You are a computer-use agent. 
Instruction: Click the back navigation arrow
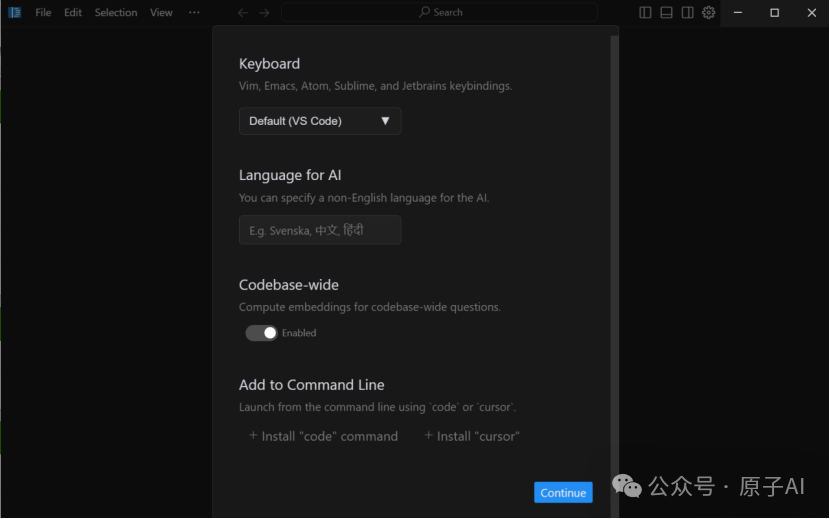pyautogui.click(x=243, y=13)
